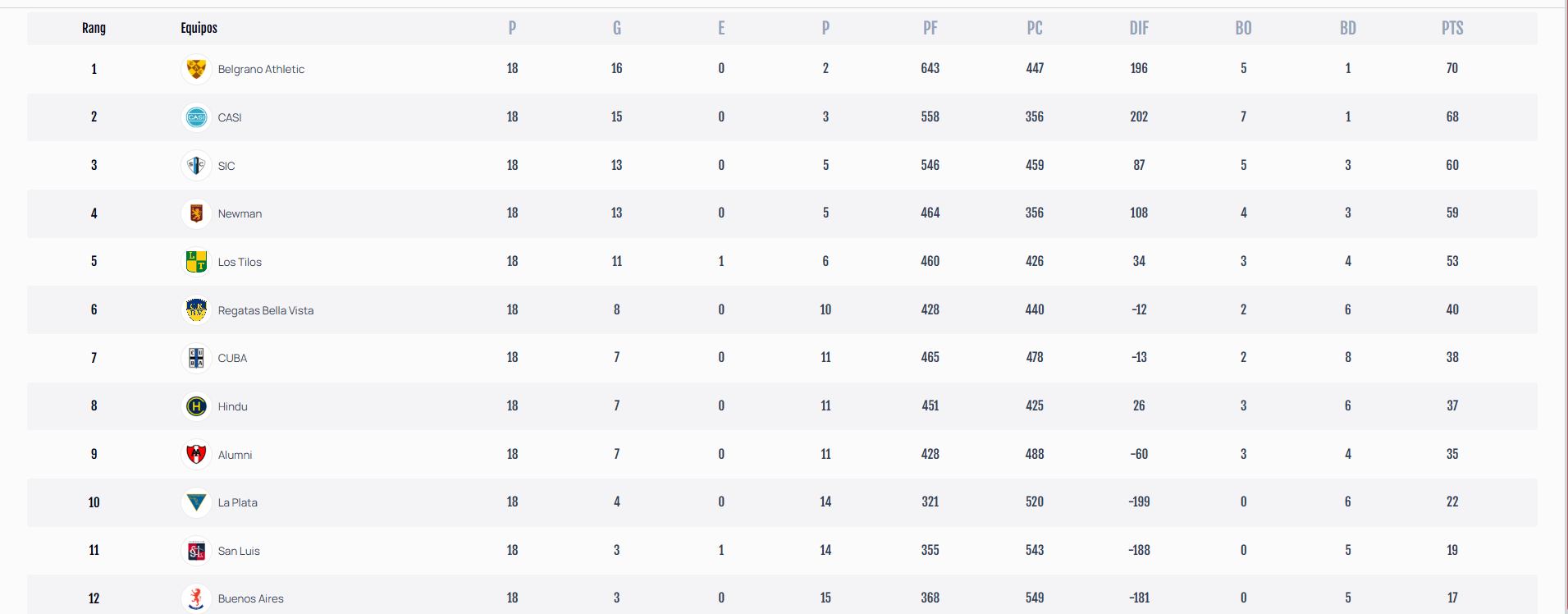Click the Regatas Bella Vista crest
Screen dimensions: 1568x614
(x=196, y=310)
